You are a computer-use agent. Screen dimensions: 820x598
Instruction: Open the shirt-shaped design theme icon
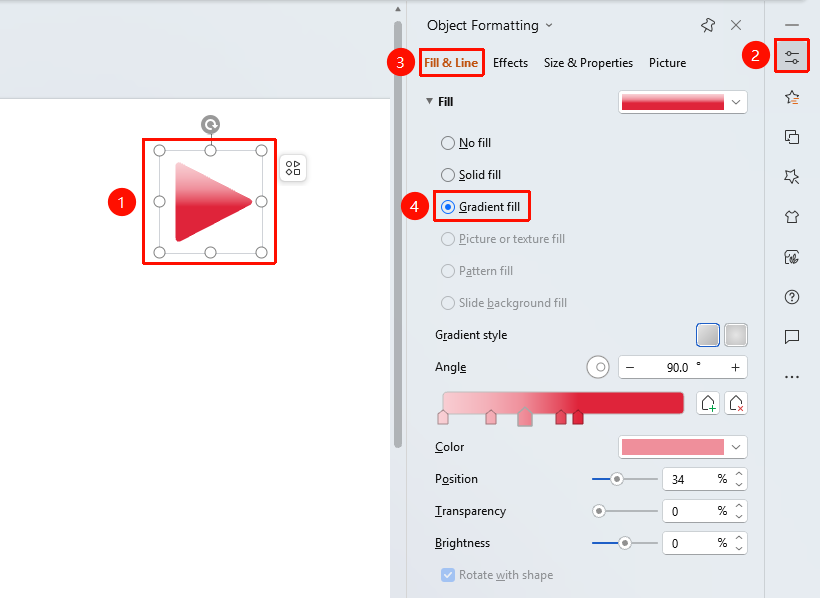[792, 216]
